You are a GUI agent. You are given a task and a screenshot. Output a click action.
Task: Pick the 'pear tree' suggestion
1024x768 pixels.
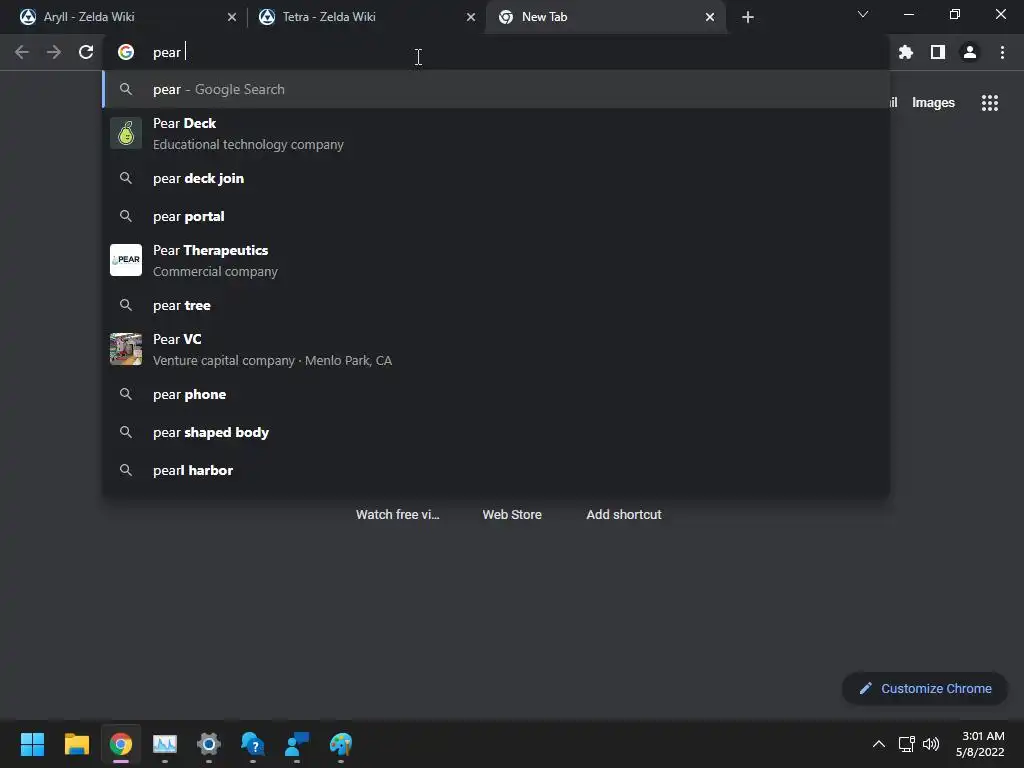click(496, 305)
